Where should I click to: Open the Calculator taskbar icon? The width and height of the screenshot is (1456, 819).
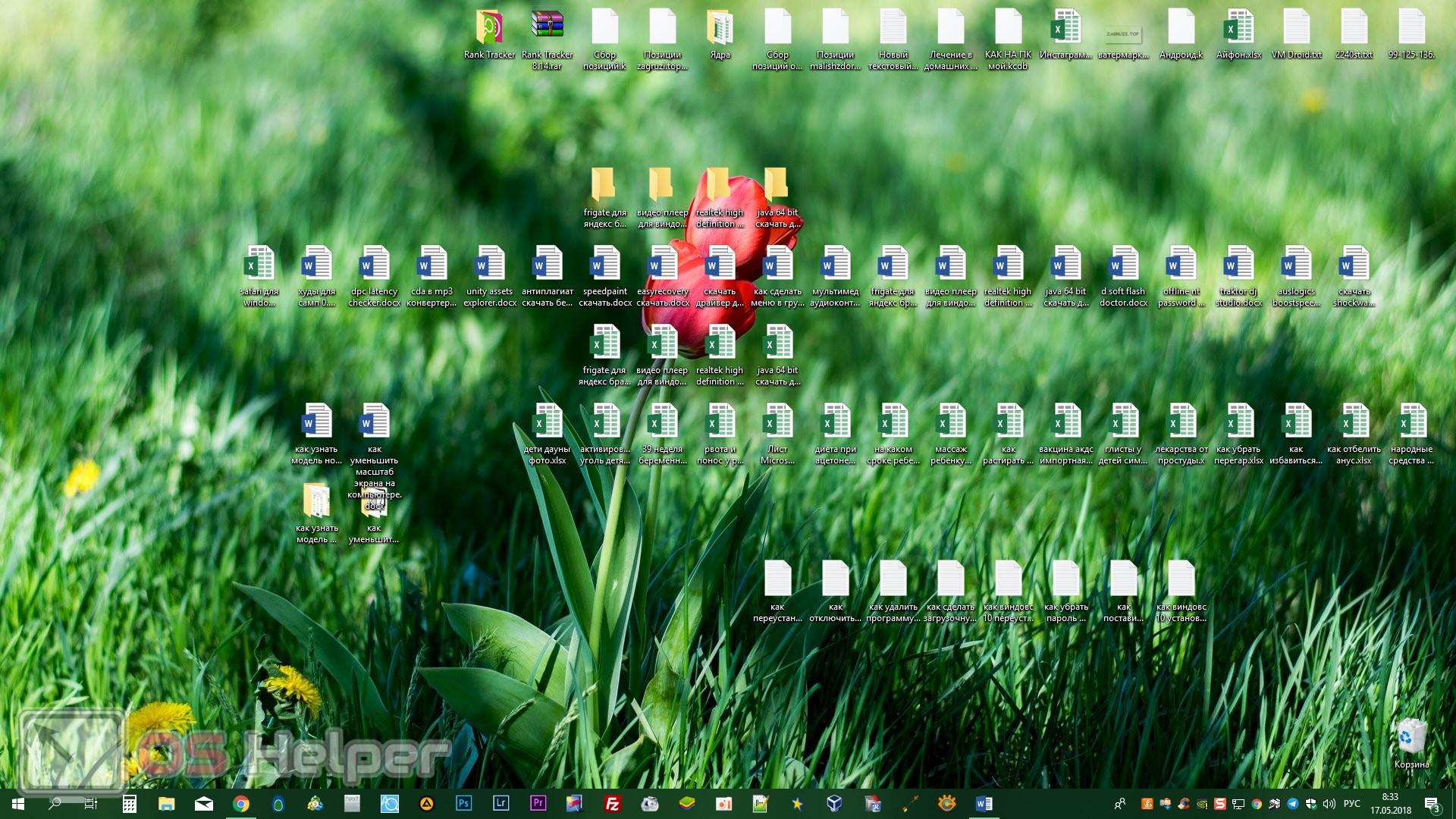(x=129, y=804)
